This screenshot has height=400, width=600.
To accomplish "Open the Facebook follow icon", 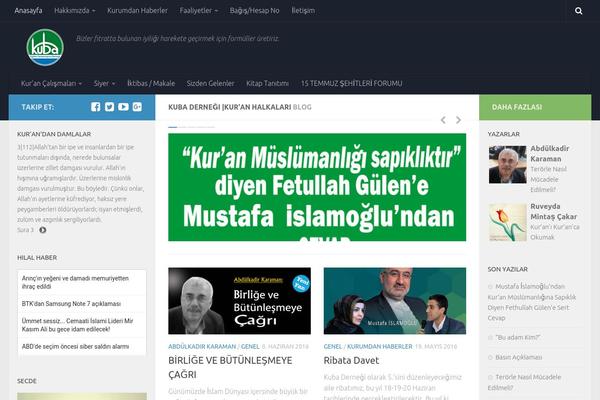I will [96, 107].
